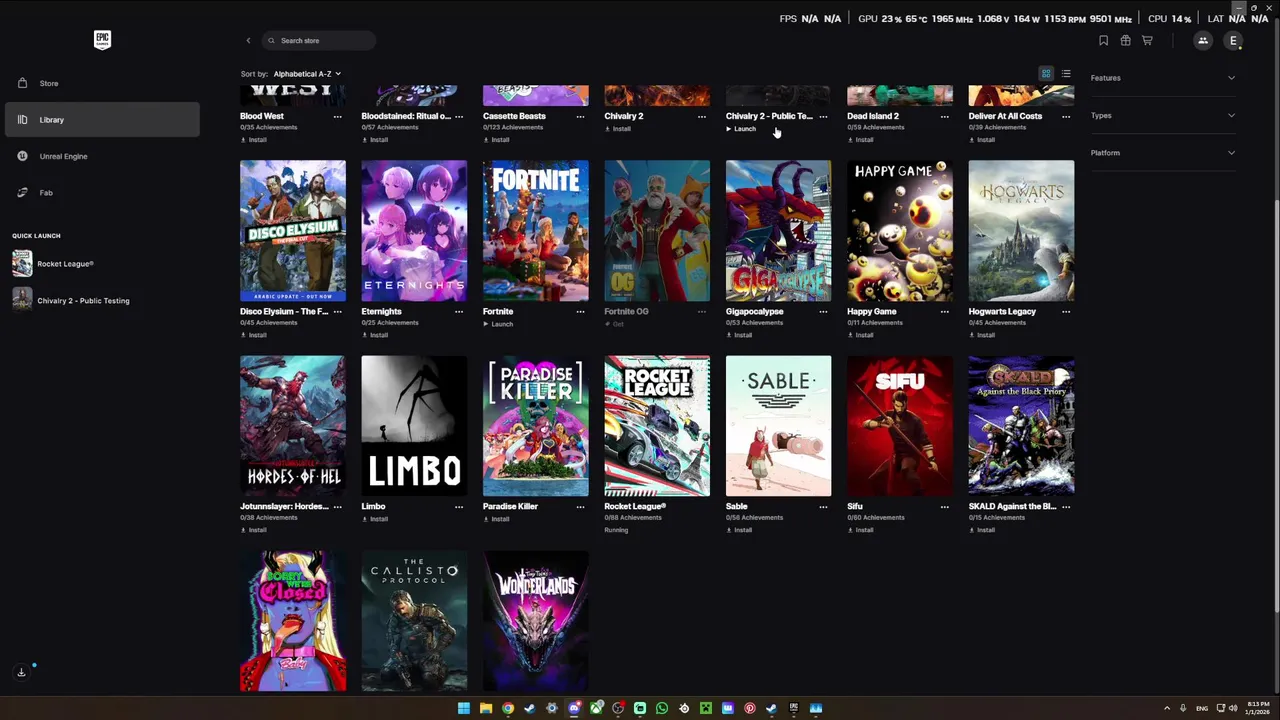Open options menu for Blood West
This screenshot has width=1280, height=720.
tap(337, 116)
